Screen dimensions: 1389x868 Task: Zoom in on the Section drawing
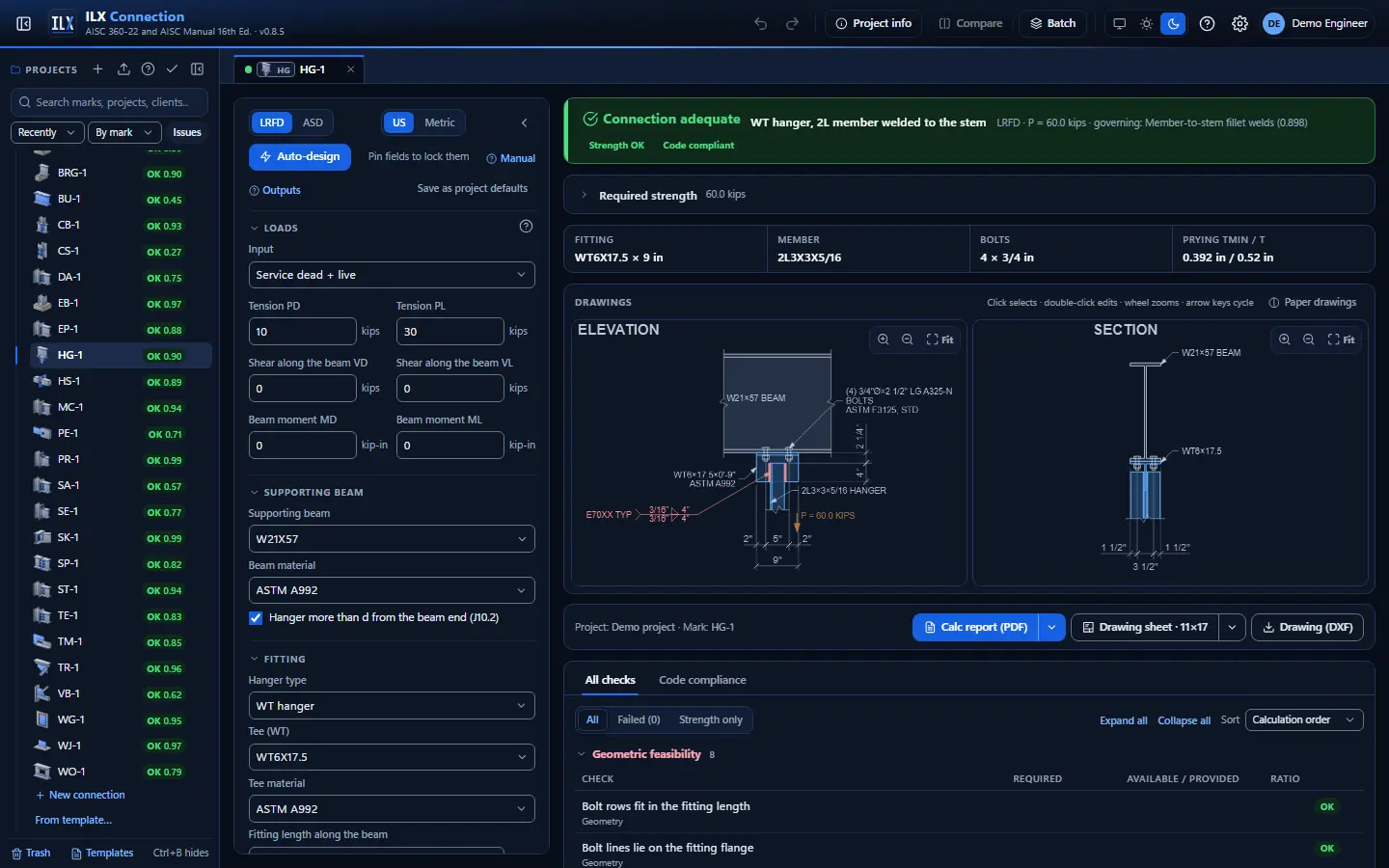tap(1284, 339)
